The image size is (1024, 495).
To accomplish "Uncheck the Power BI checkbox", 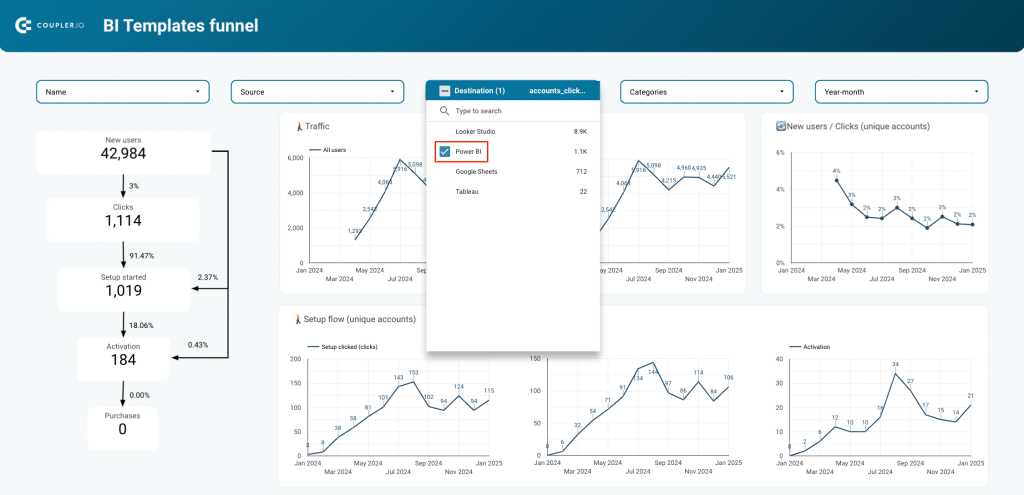I will (x=445, y=152).
